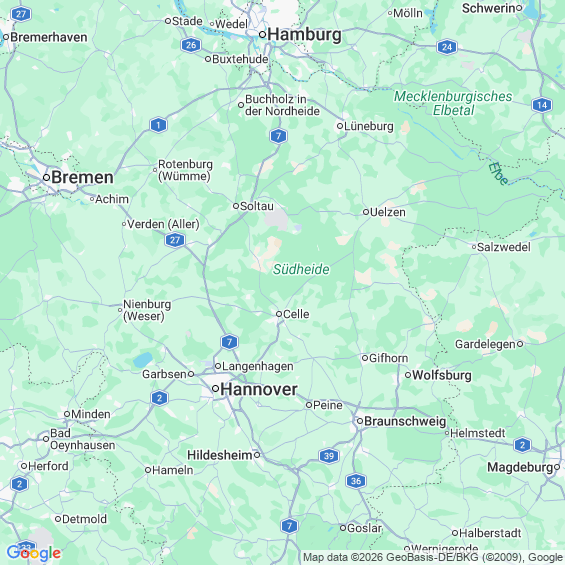The height and width of the screenshot is (565, 565).
Task: Click the Mecklenburgisches Elbetal label
Action: [453, 103]
